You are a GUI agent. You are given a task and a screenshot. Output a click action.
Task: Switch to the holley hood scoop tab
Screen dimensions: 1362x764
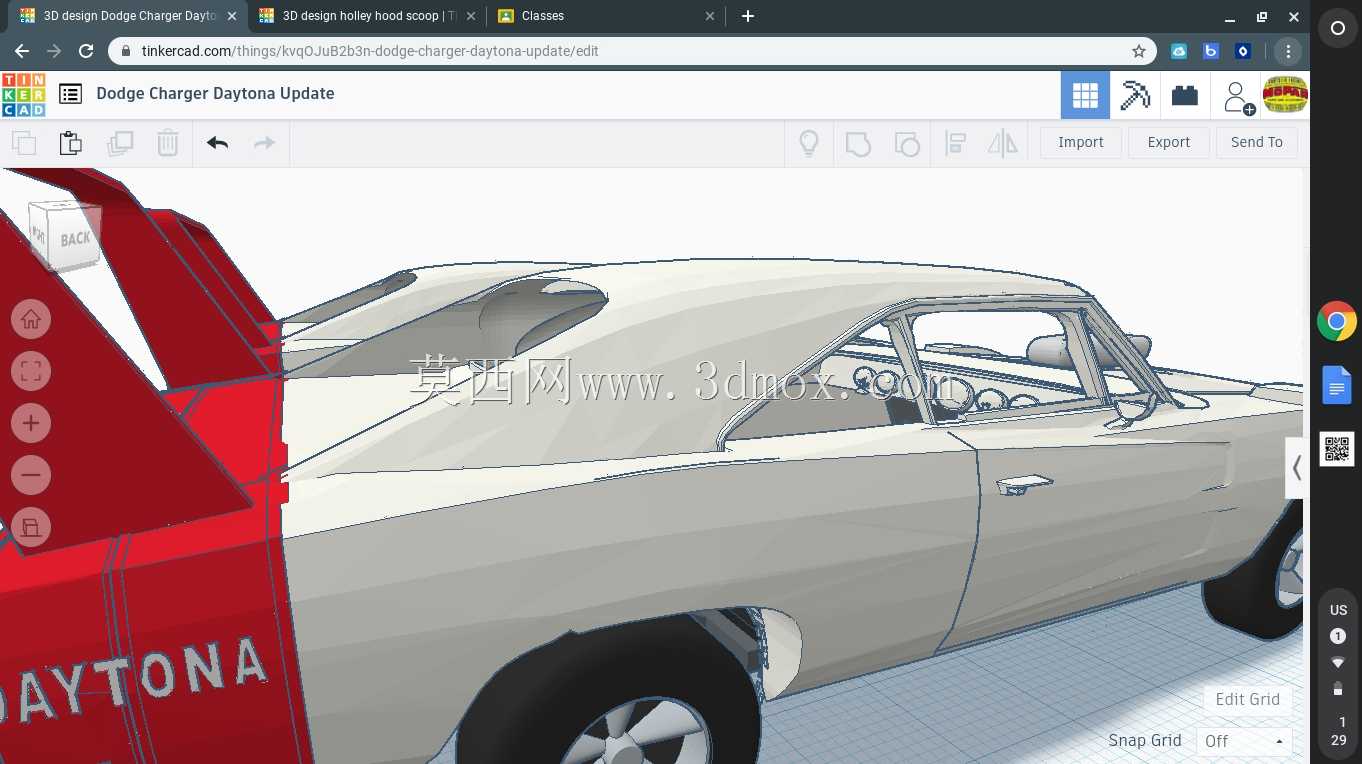[367, 16]
